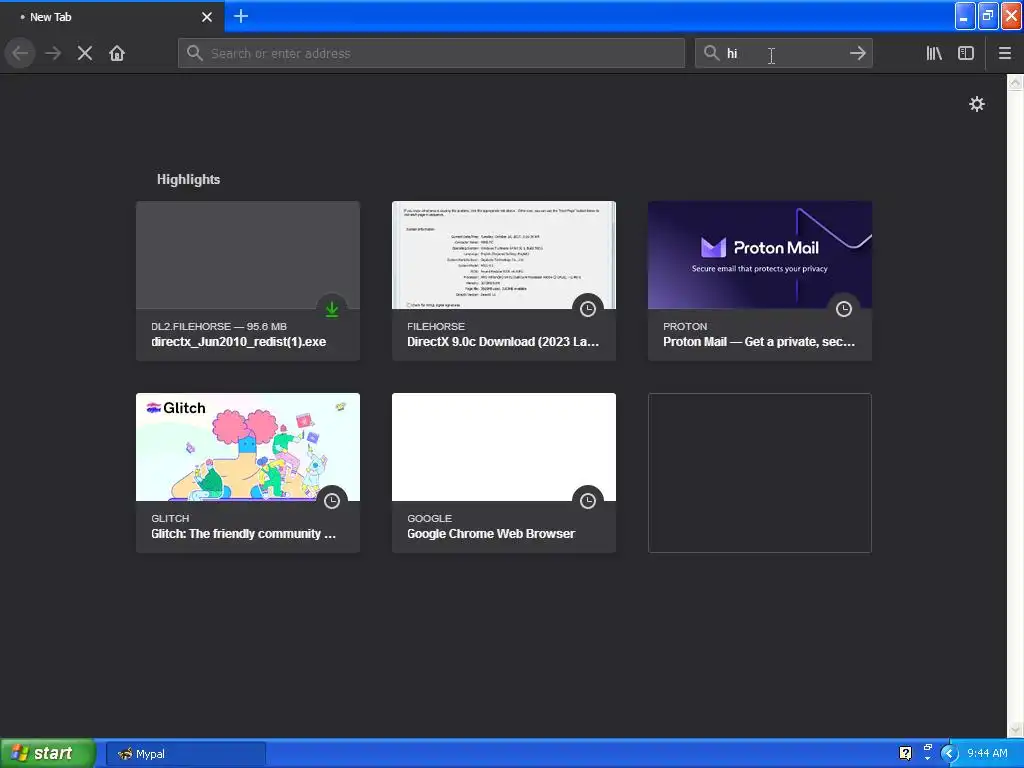Click Google Chrome Web Browser title
The height and width of the screenshot is (768, 1024).
tap(491, 534)
